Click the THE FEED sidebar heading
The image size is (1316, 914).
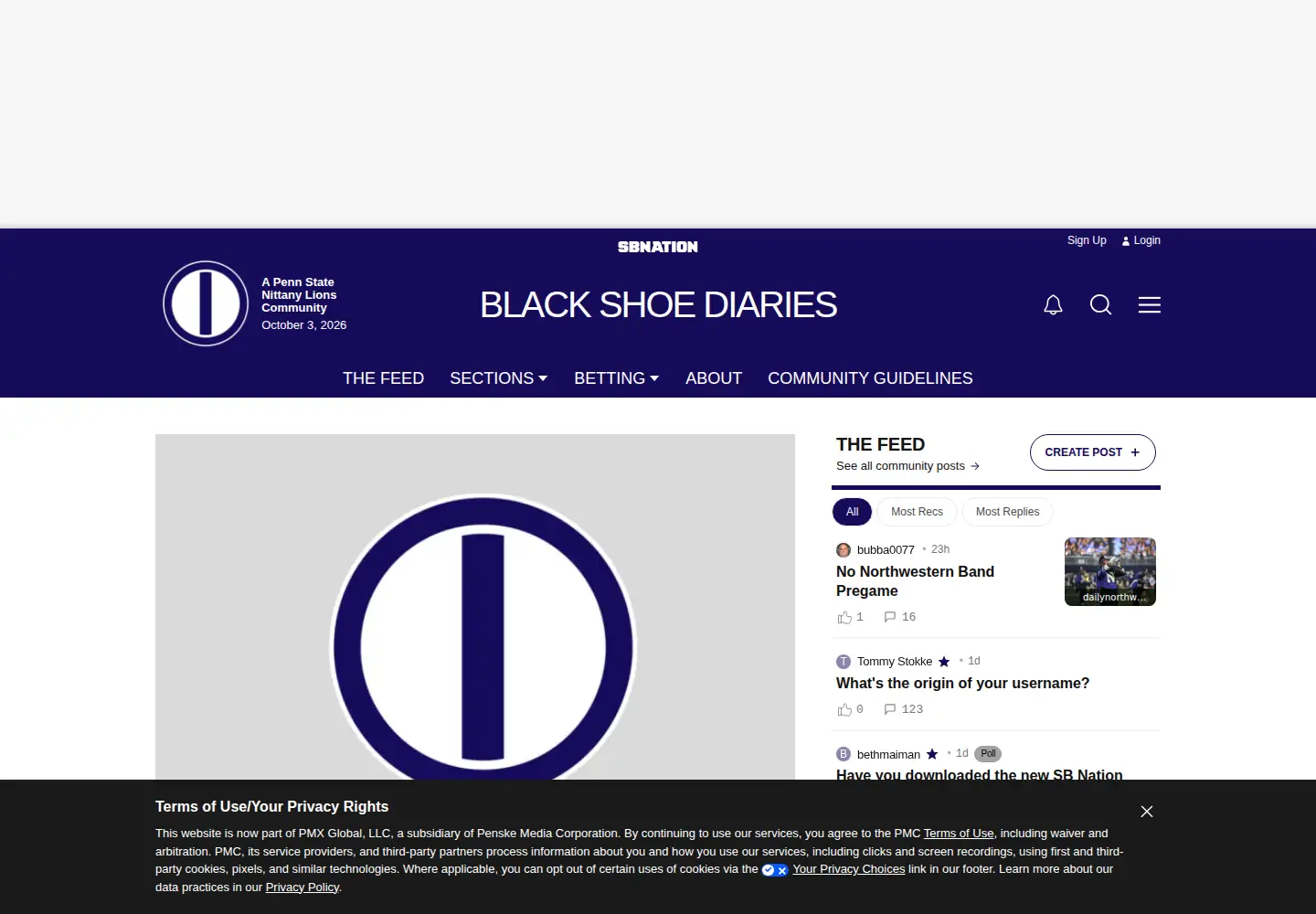[880, 444]
